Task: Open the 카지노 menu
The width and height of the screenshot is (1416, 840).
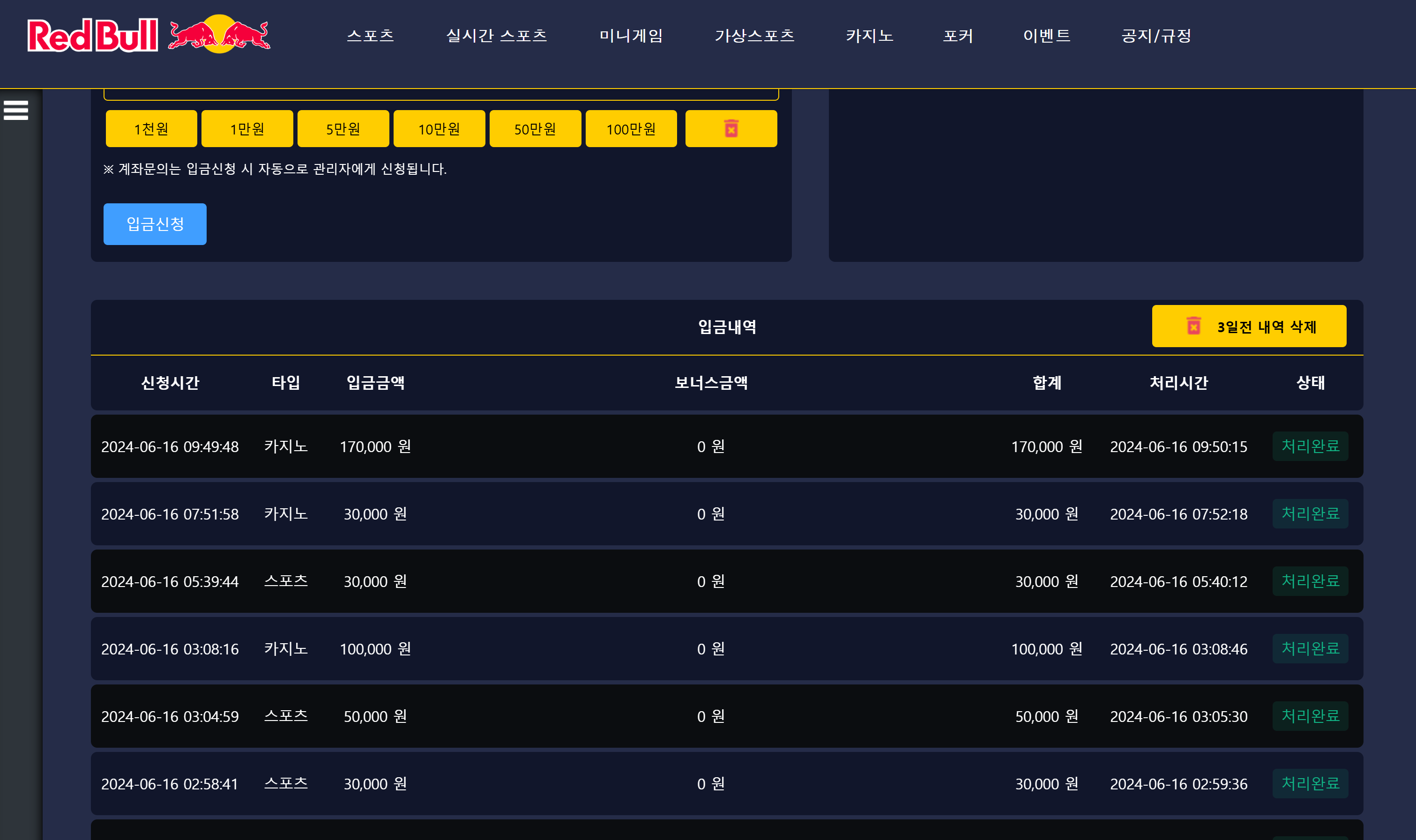Action: pyautogui.click(x=869, y=36)
